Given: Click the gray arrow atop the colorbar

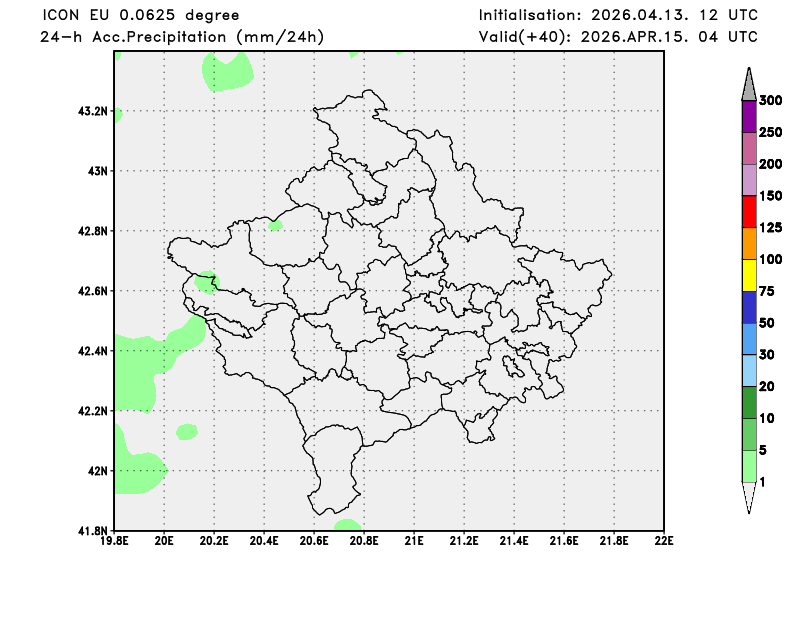Looking at the screenshot, I should pos(748,84).
